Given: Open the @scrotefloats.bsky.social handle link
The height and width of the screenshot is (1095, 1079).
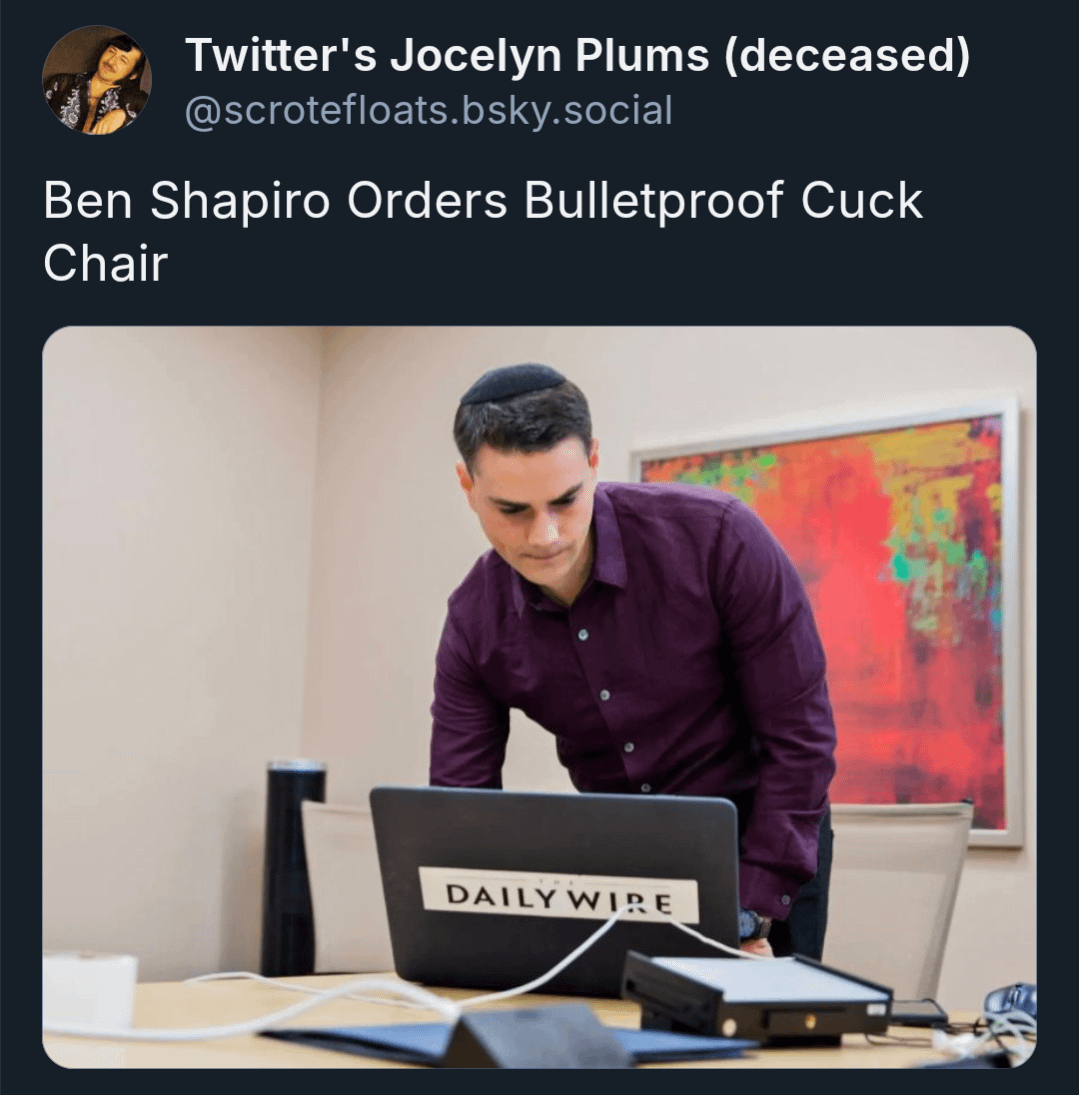Looking at the screenshot, I should [x=428, y=110].
